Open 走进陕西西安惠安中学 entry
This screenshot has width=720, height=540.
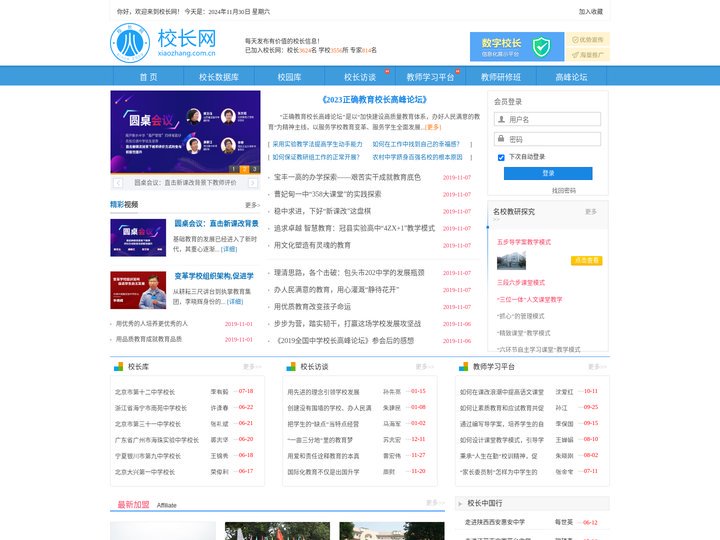tap(495, 523)
